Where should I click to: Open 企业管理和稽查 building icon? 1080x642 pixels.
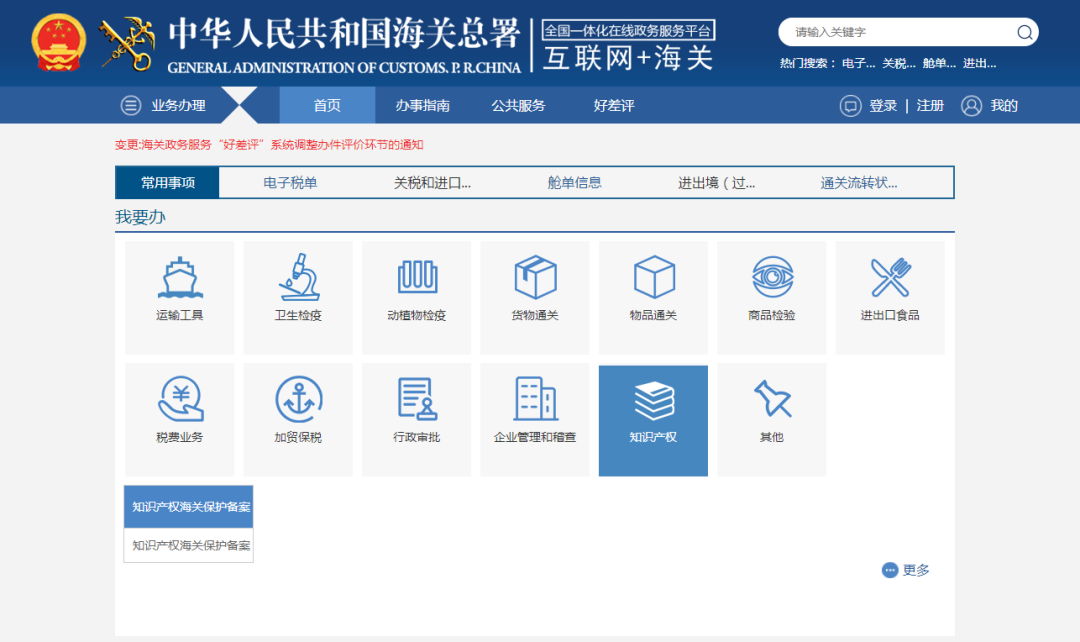(535, 405)
